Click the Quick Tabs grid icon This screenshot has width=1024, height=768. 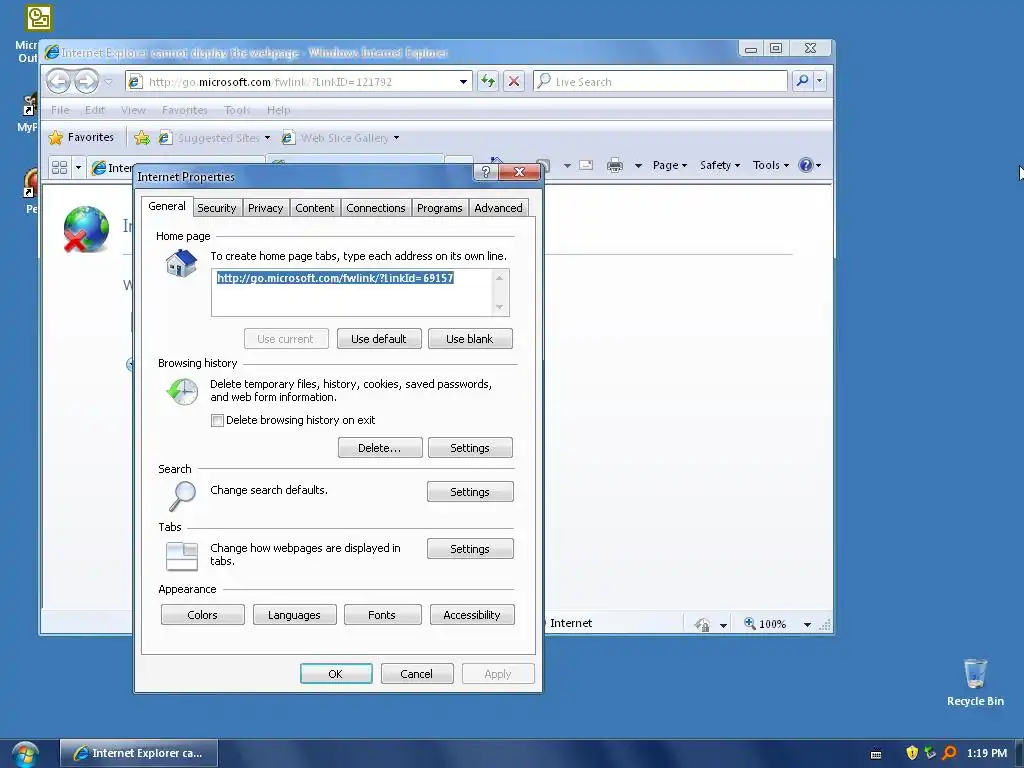click(x=59, y=167)
